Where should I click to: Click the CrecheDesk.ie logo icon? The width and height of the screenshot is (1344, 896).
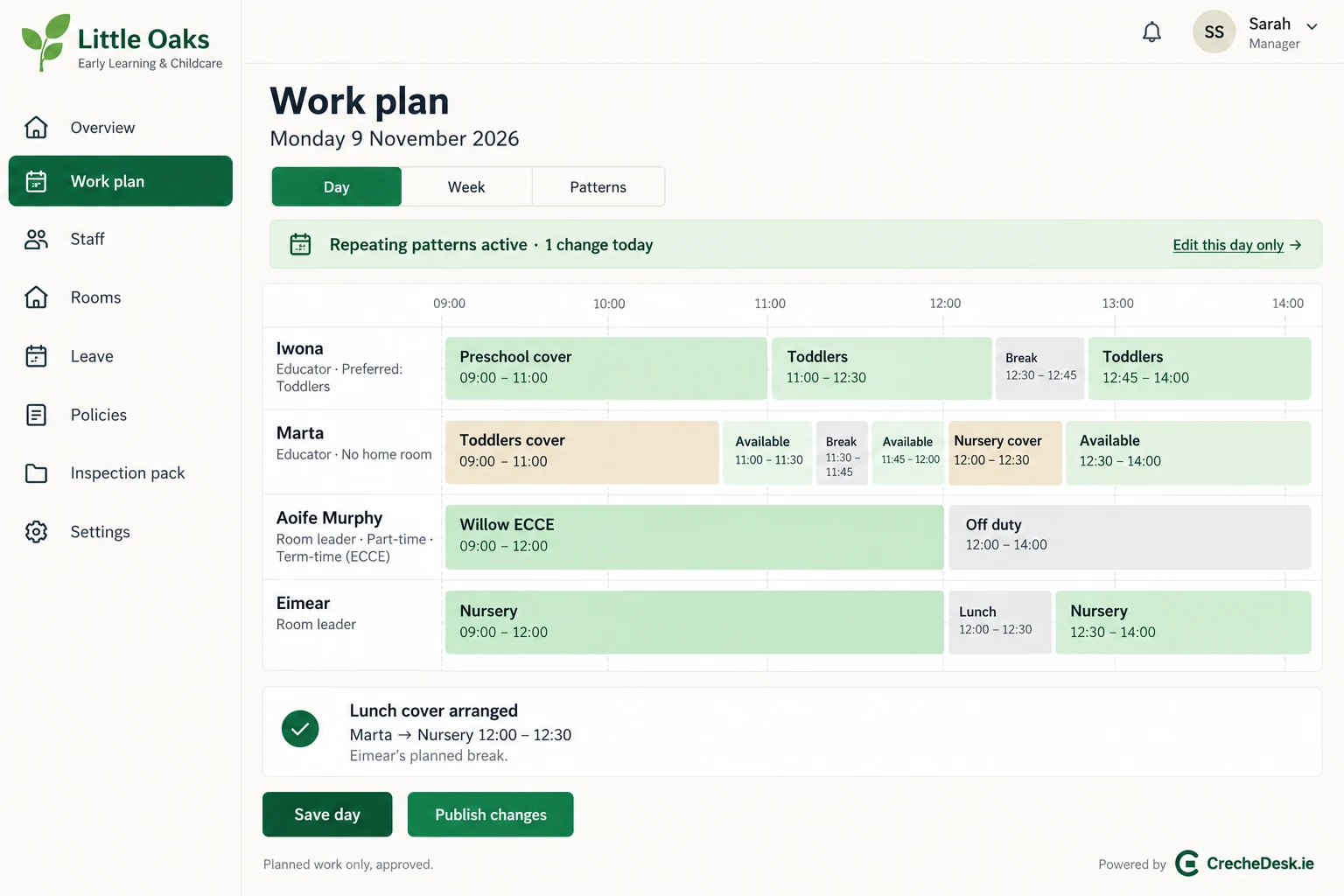pos(1187,864)
